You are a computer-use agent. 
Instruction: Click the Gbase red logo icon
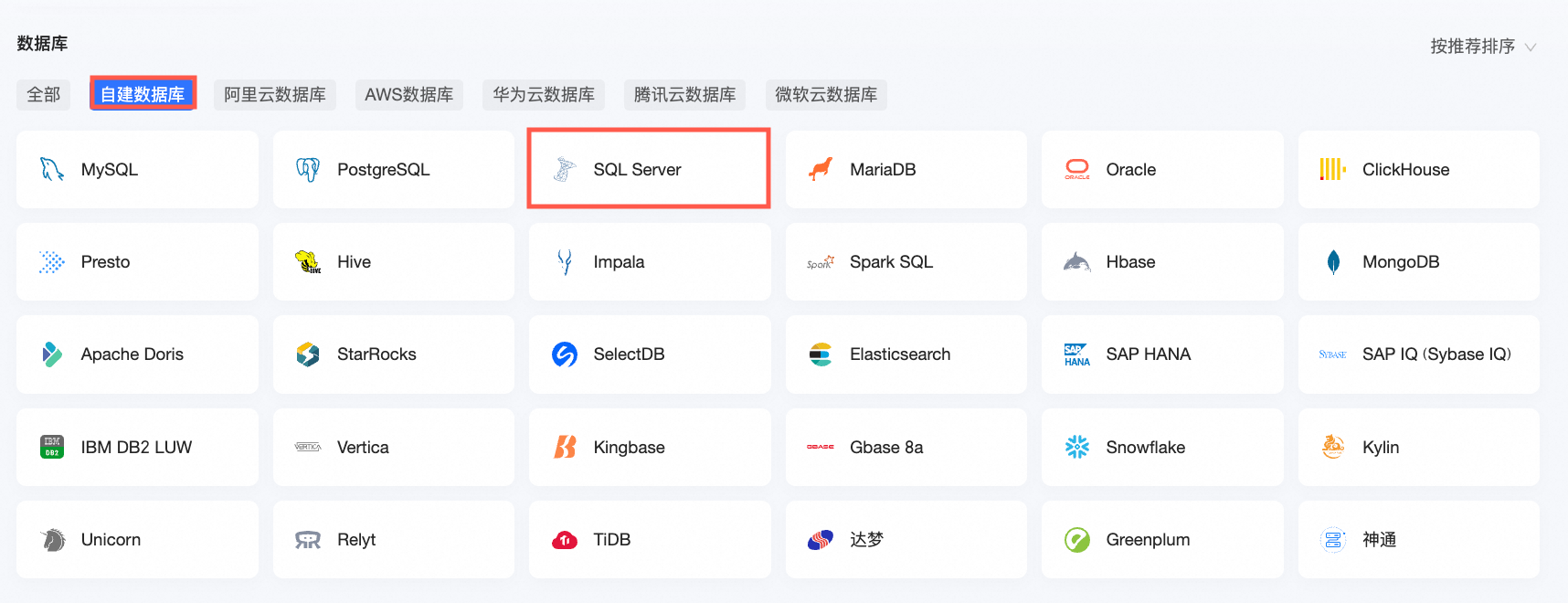(821, 447)
